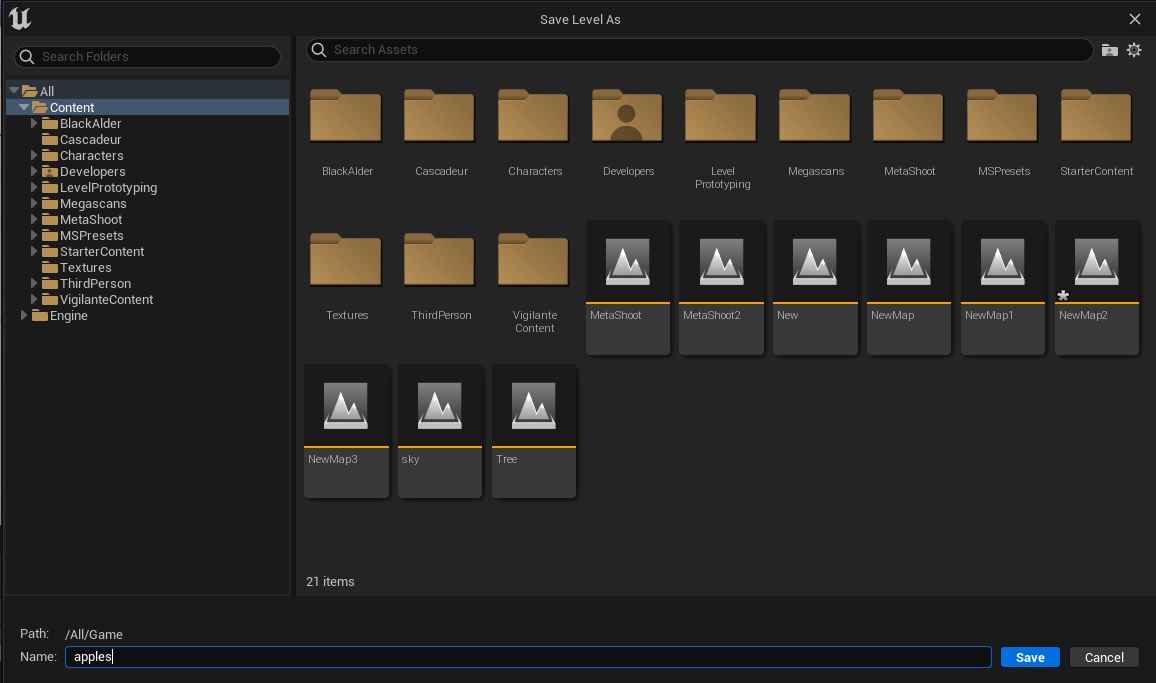Select Cascadeur in the folder tree
The image size is (1156, 683).
(91, 139)
